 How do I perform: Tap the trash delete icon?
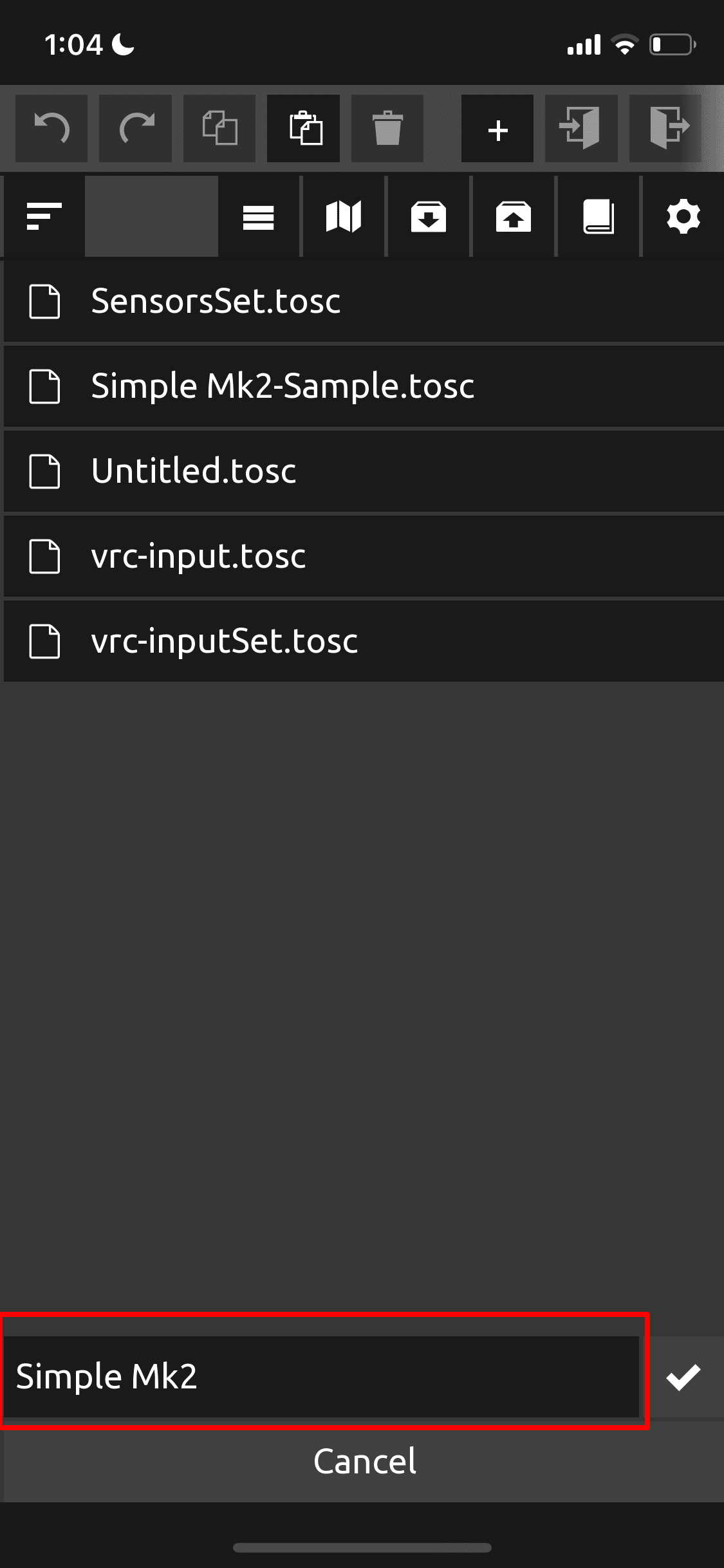click(387, 128)
